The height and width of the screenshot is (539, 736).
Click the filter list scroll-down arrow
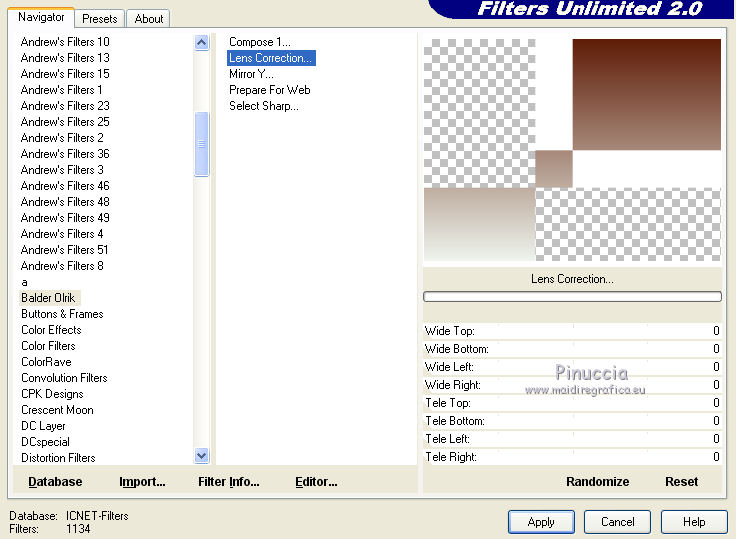tap(201, 455)
